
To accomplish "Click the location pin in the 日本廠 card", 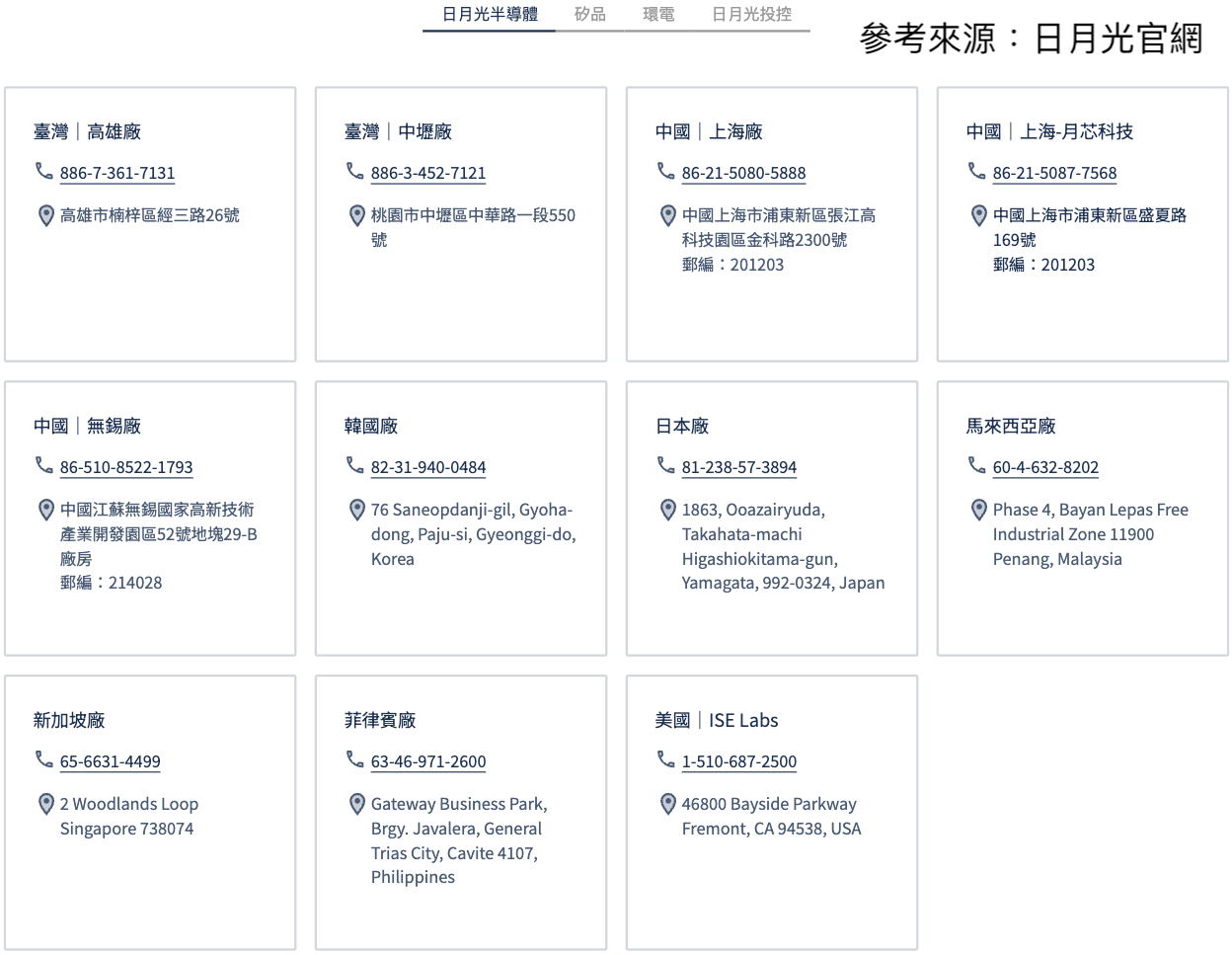I will [x=668, y=510].
